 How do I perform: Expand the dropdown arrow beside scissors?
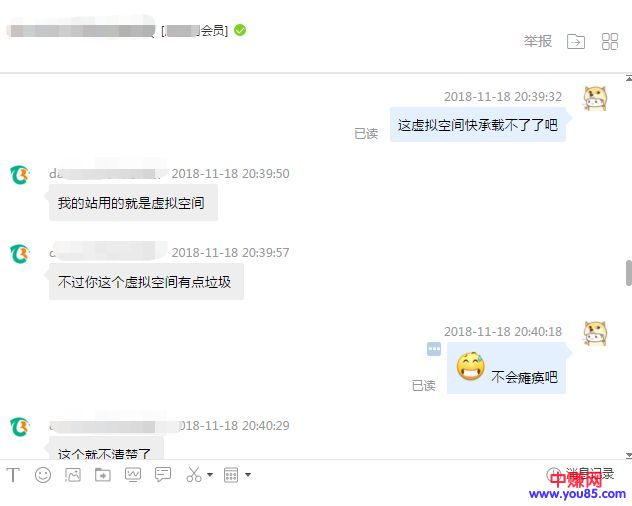pyautogui.click(x=210, y=475)
